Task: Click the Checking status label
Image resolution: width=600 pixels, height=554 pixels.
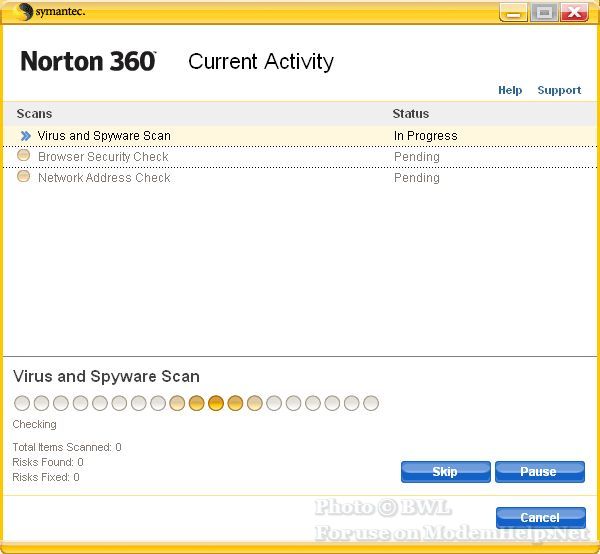Action: 34,424
